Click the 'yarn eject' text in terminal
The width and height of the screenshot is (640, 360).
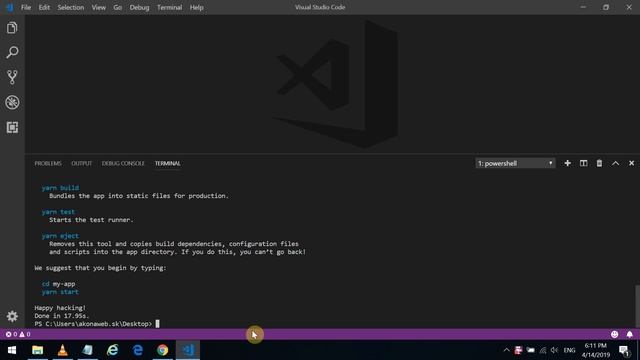pyautogui.click(x=60, y=236)
